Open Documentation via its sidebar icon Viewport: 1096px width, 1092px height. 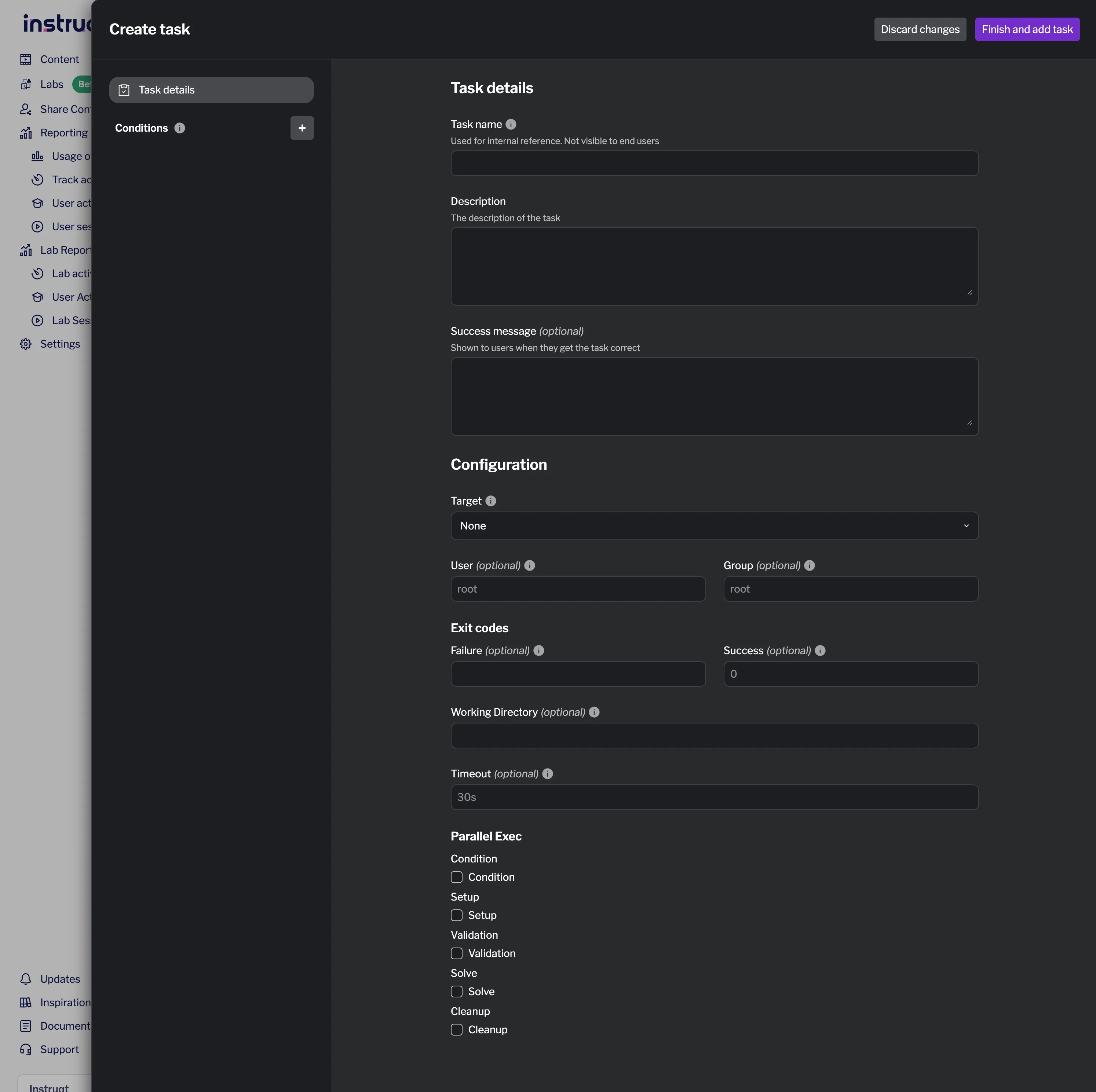coord(26,1026)
